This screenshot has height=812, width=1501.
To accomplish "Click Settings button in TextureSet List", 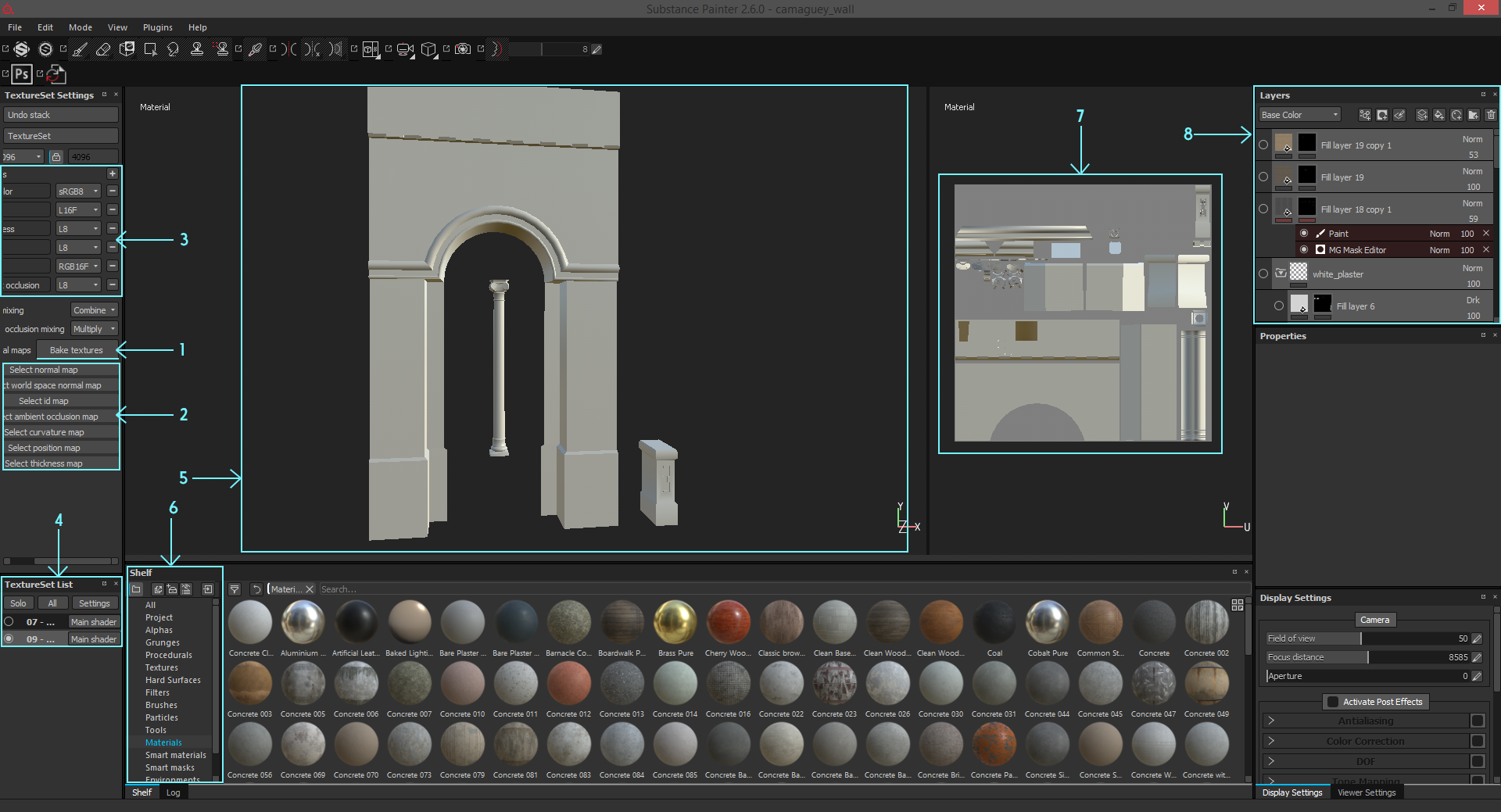I will coord(95,603).
